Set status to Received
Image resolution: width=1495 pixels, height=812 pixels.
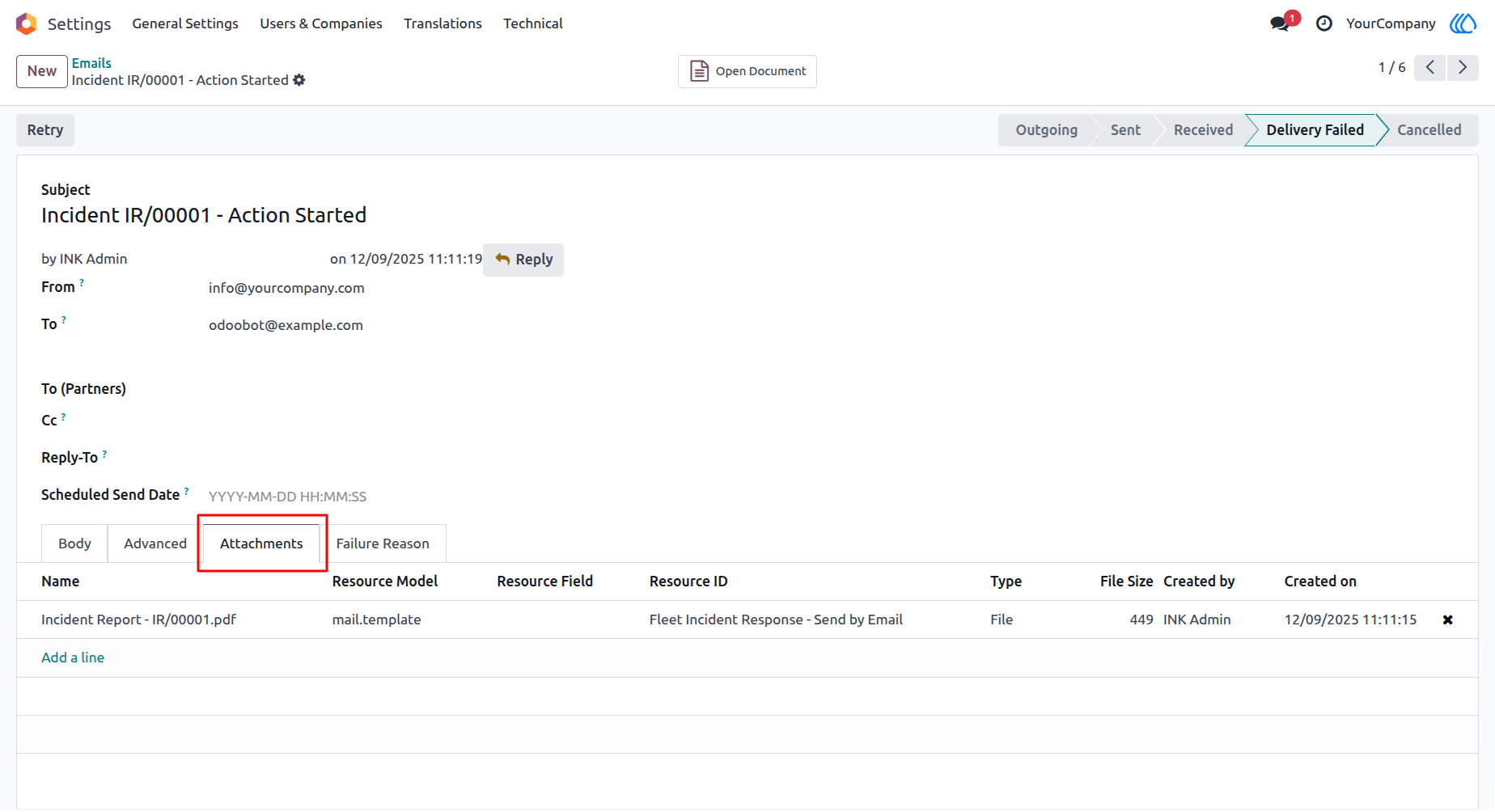pyautogui.click(x=1203, y=130)
